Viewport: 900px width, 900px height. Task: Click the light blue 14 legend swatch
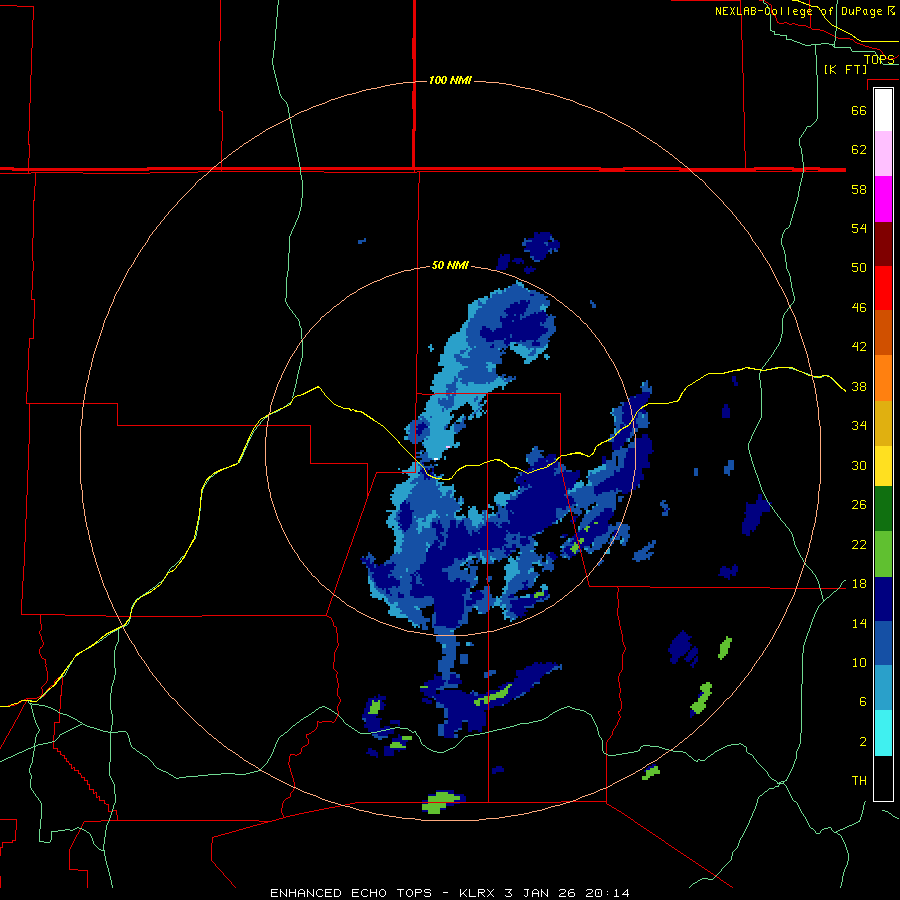[x=883, y=688]
